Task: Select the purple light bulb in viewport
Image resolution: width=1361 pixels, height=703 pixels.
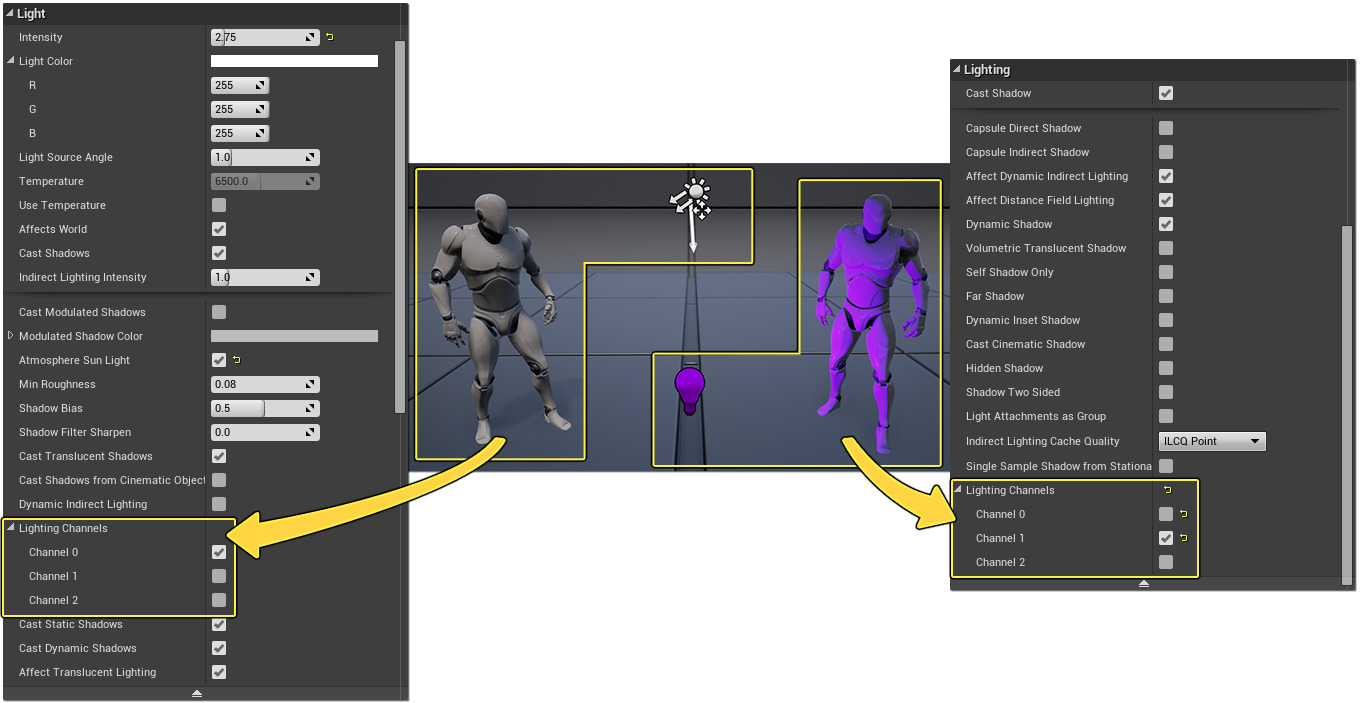Action: 690,389
